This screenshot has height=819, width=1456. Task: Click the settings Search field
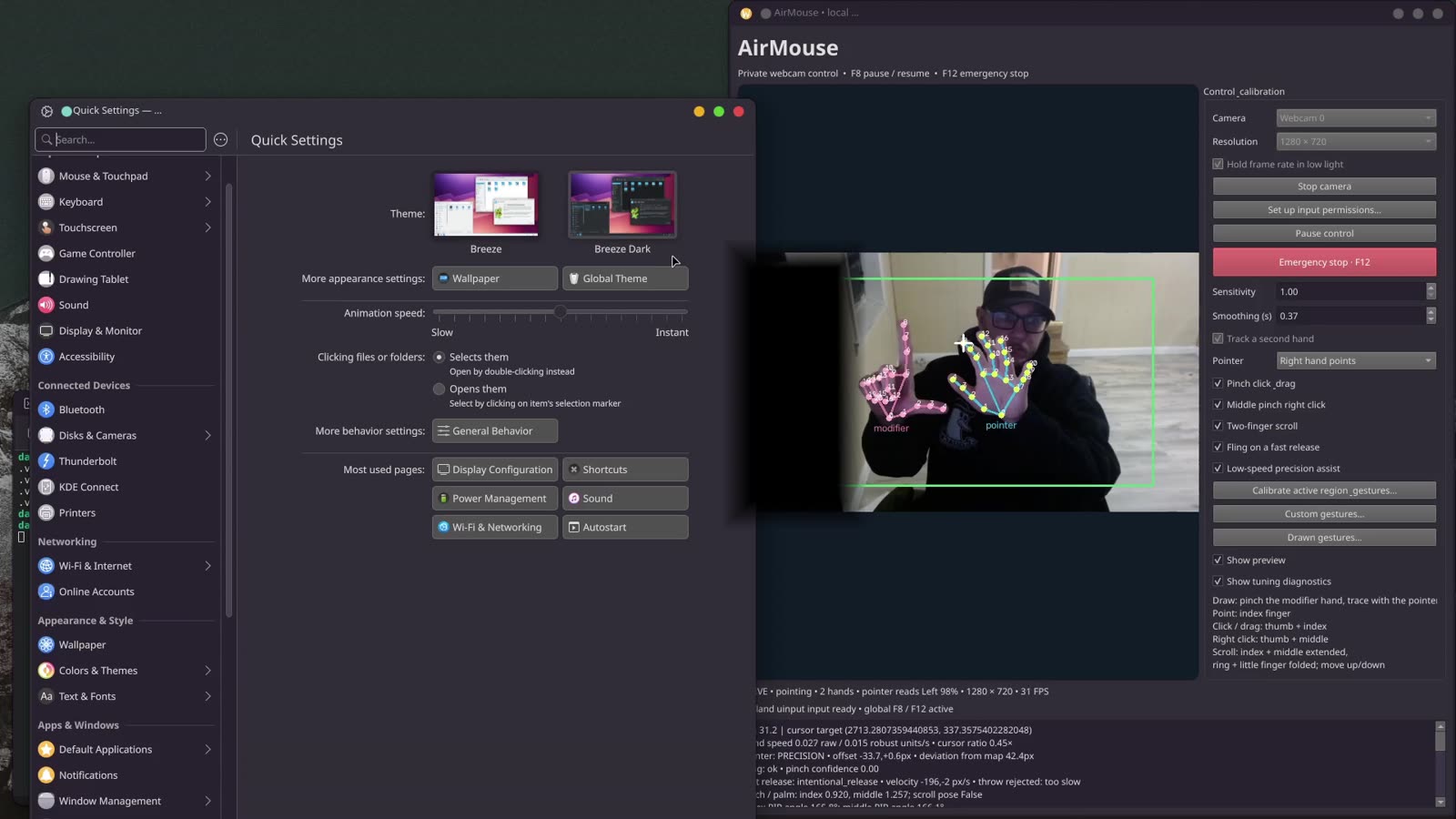click(120, 139)
